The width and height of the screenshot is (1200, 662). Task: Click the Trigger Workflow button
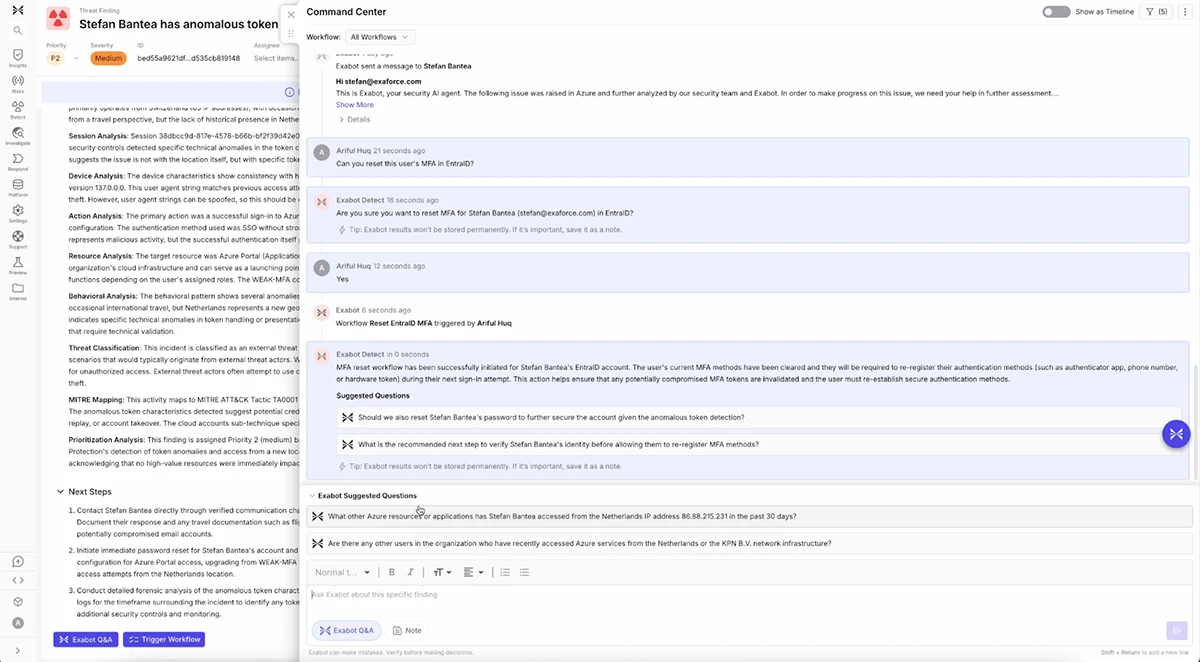tap(164, 639)
